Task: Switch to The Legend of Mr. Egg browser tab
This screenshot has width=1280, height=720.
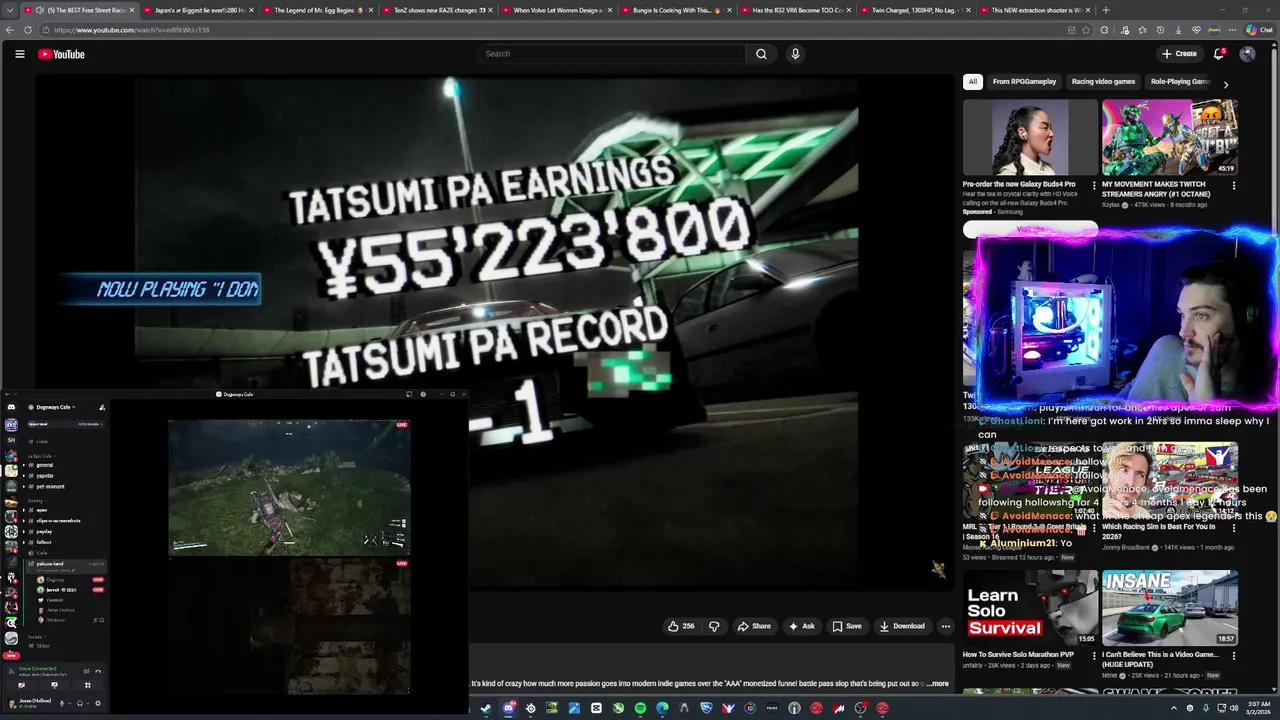Action: (319, 10)
